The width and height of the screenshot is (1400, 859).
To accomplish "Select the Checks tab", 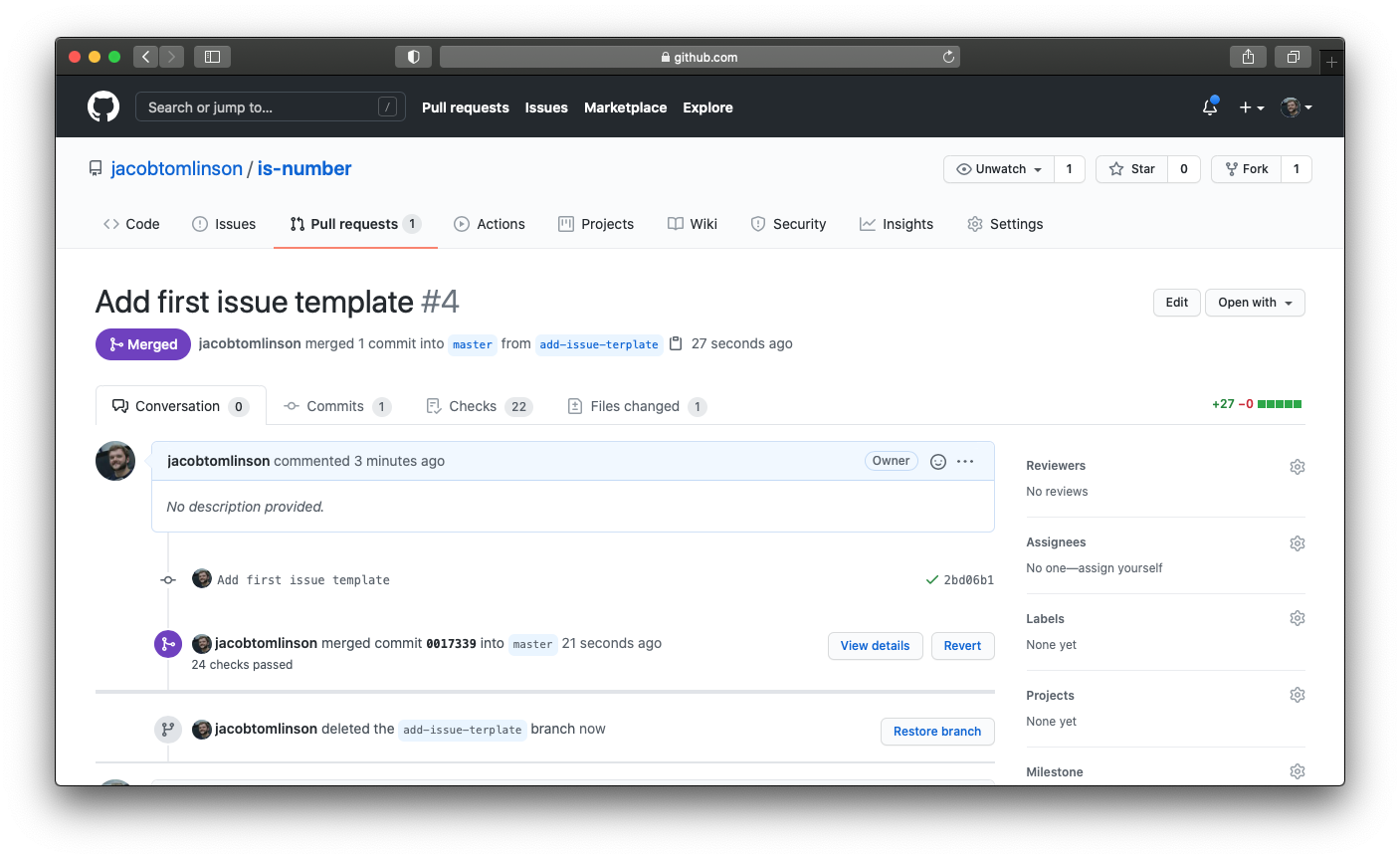I will coord(473,405).
